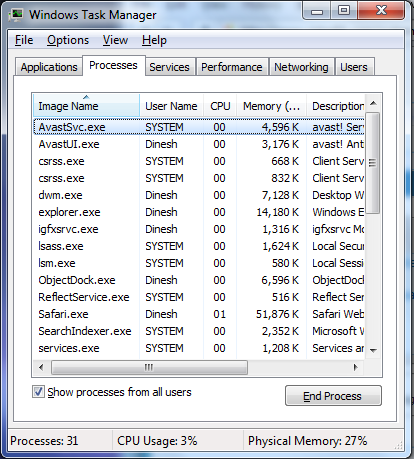Click the Task Manager title bar icon
Image resolution: width=414 pixels, height=459 pixels.
point(16,15)
